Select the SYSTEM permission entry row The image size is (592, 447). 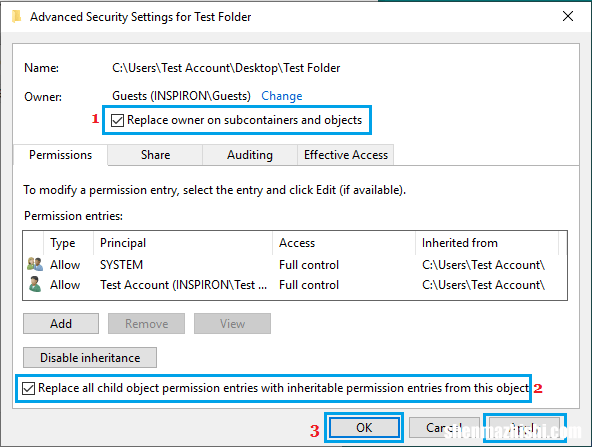pos(294,265)
